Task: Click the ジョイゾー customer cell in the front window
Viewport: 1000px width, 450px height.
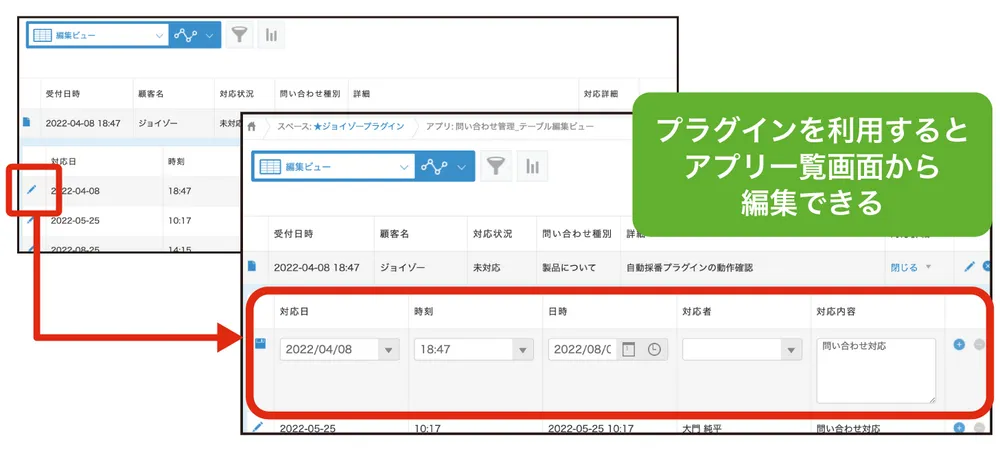Action: coord(402,268)
